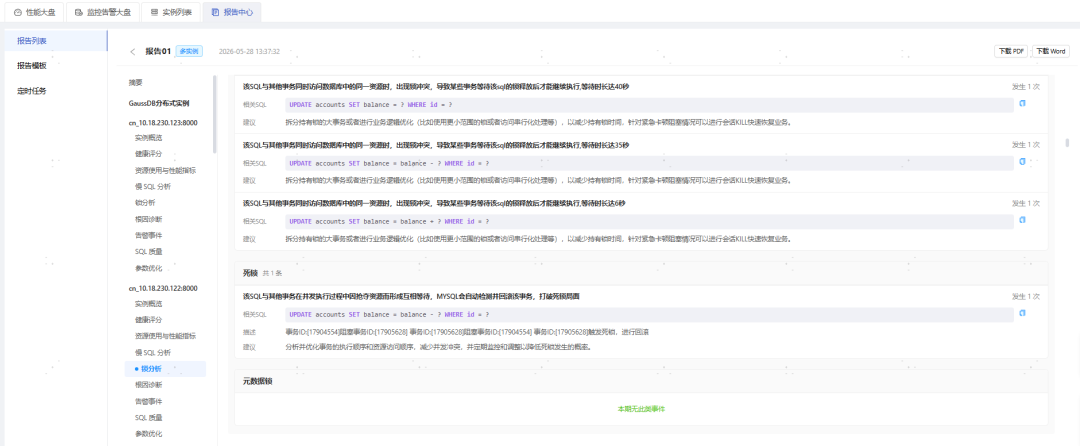Copy the SQL of the 死锁 deadlock entry
This screenshot has width=1080, height=446.
tap(1023, 313)
